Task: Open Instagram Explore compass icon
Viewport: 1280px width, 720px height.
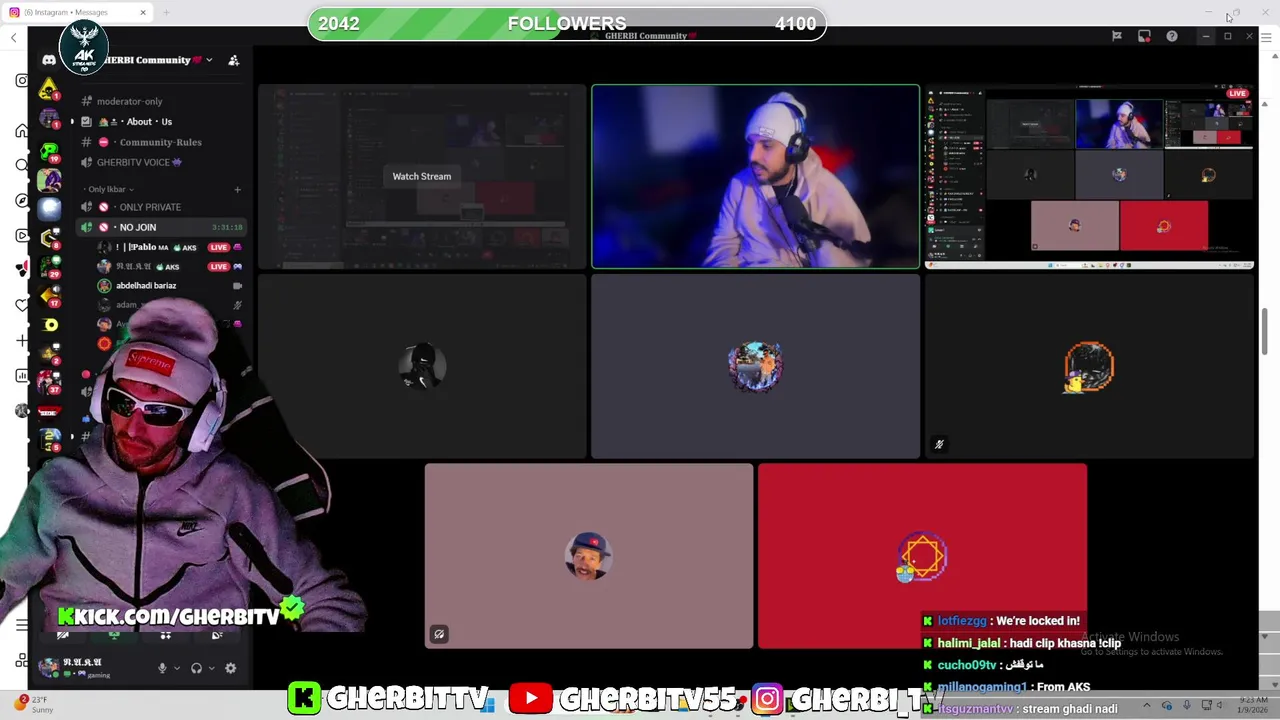Action: click(x=22, y=200)
